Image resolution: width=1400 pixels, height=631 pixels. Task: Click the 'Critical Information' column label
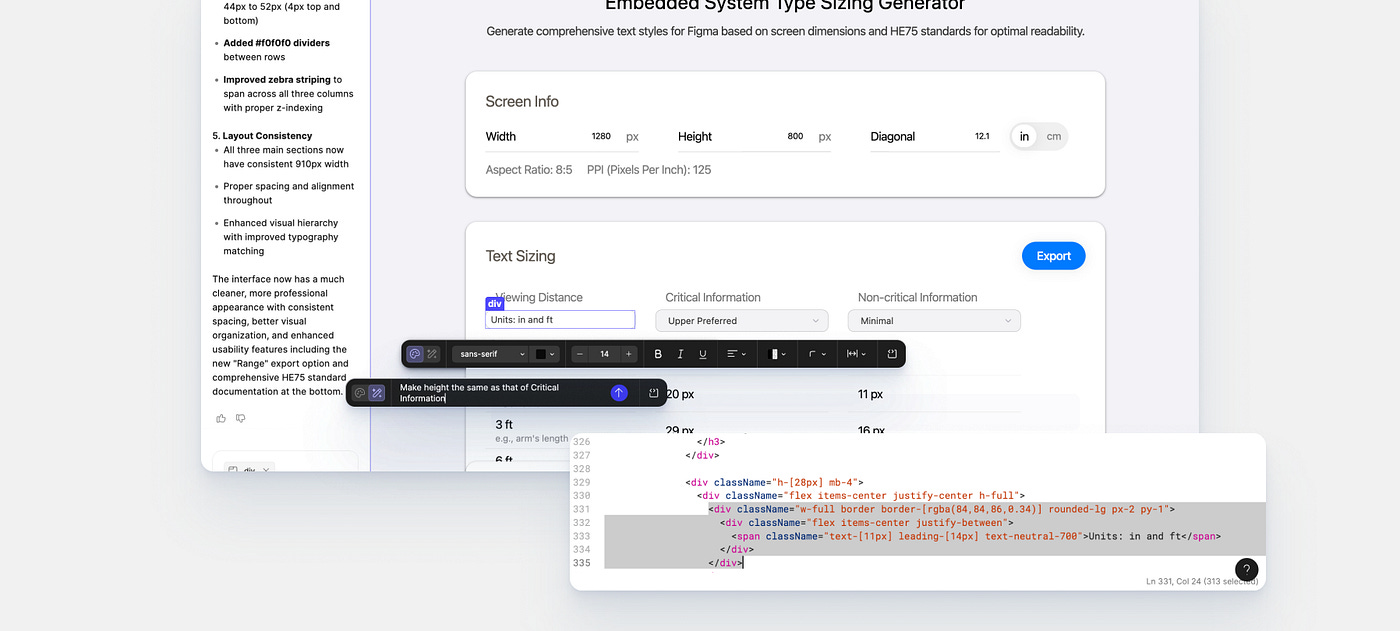pos(713,297)
